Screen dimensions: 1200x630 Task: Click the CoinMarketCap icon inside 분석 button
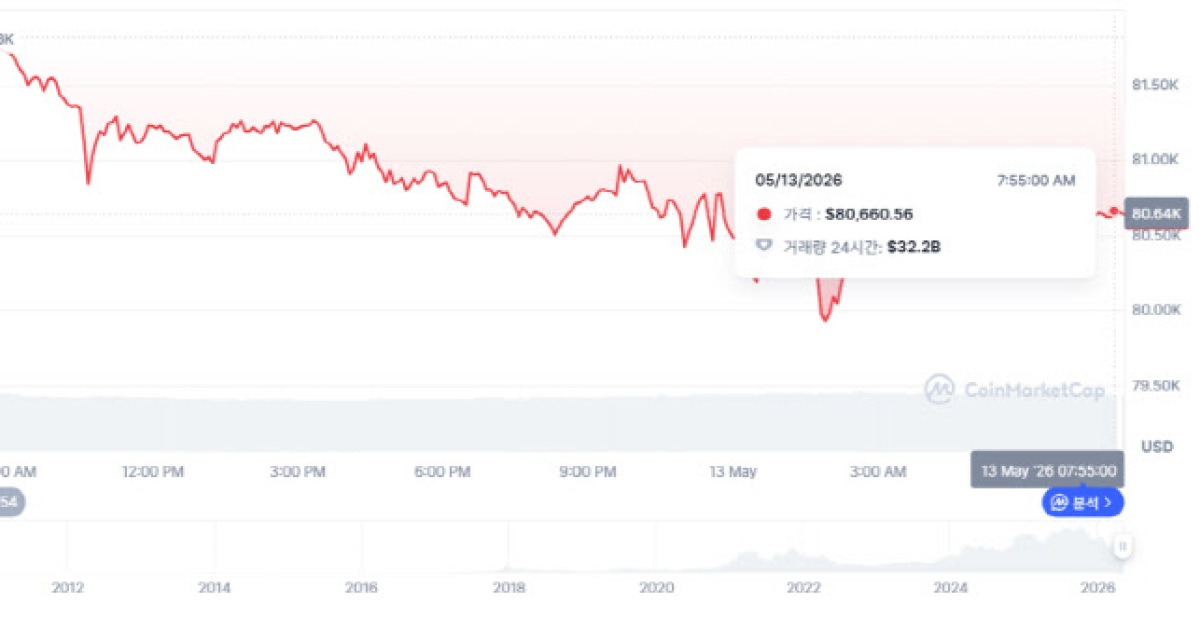pos(1060,503)
